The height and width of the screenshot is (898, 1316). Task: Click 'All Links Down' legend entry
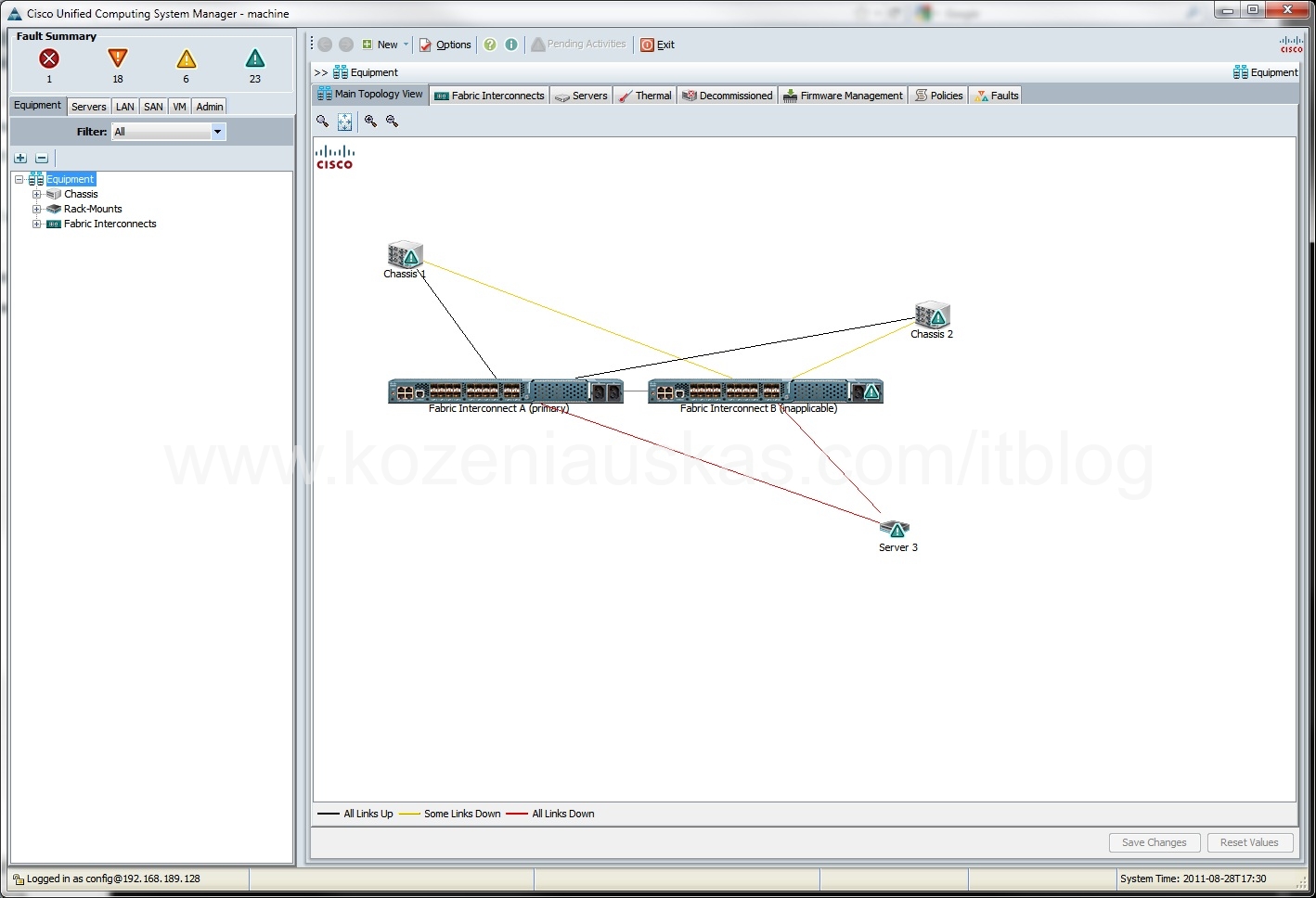551,814
